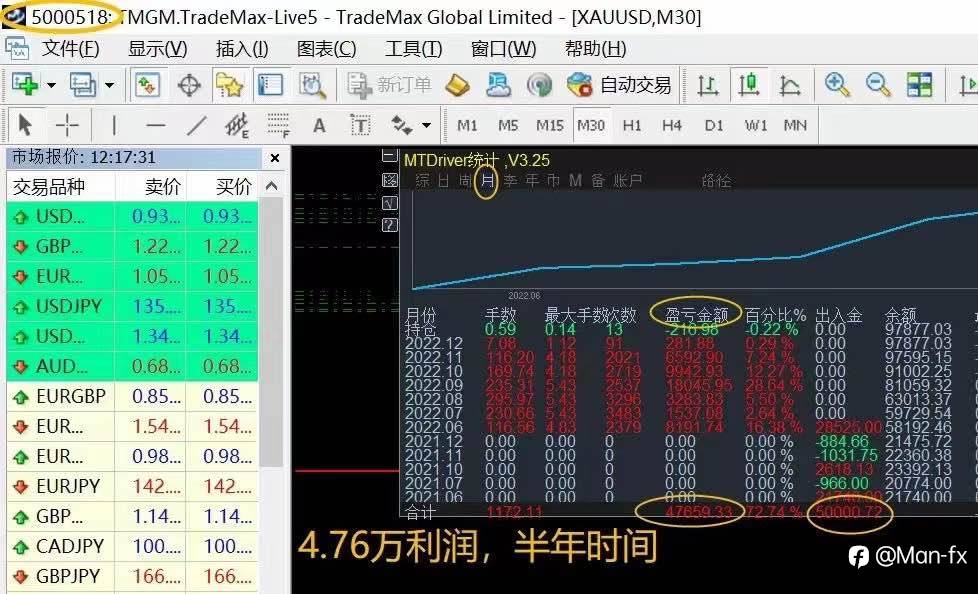The height and width of the screenshot is (594, 978).
Task: Select the M30 timeframe button
Action: [591, 125]
